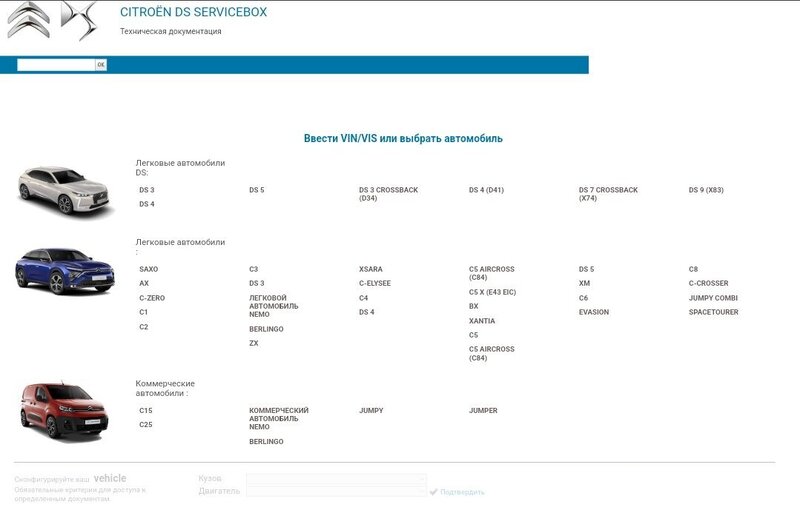This screenshot has height=527, width=800.
Task: Click the CITROËN DS SERVICEBOX title
Action: pyautogui.click(x=193, y=12)
